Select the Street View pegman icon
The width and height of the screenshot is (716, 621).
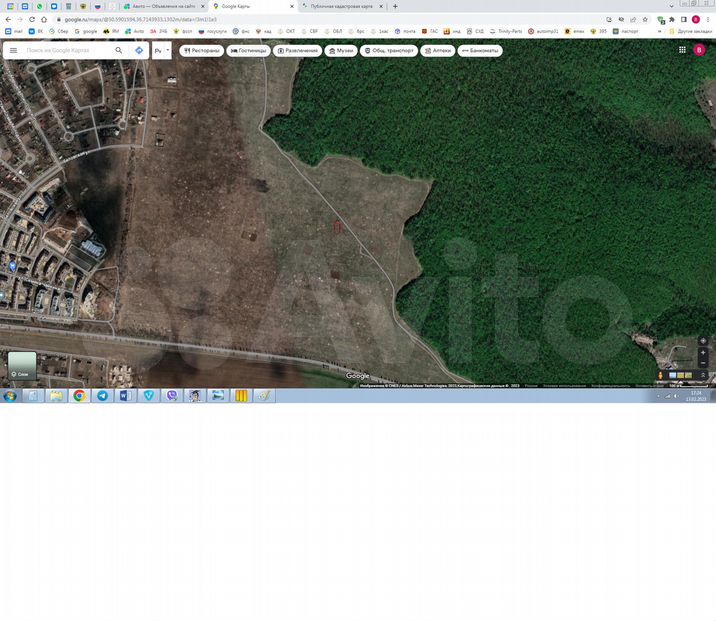(660, 376)
